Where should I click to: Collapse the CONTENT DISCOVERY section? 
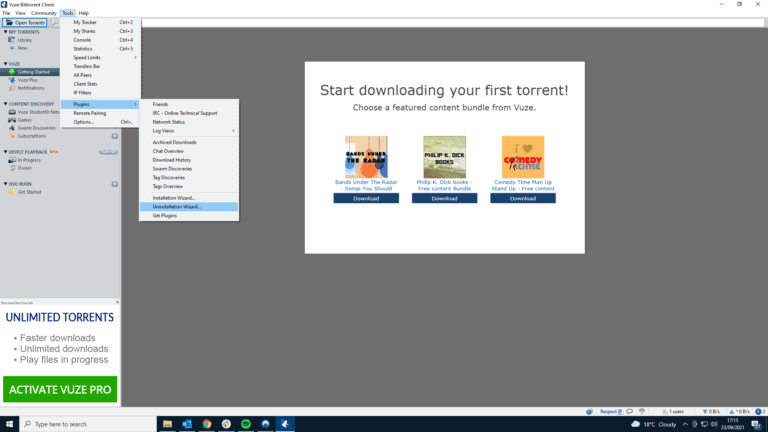tap(4, 103)
